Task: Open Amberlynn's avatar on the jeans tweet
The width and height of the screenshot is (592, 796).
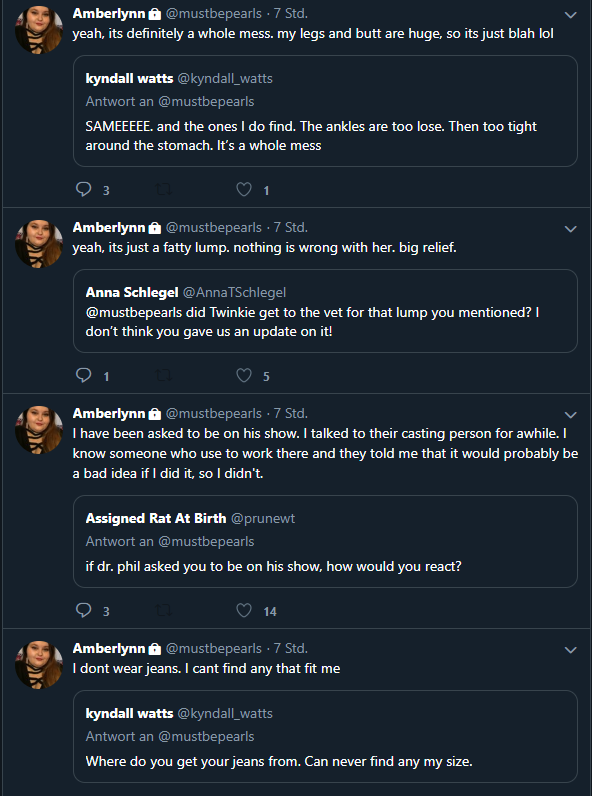Action: [x=39, y=665]
